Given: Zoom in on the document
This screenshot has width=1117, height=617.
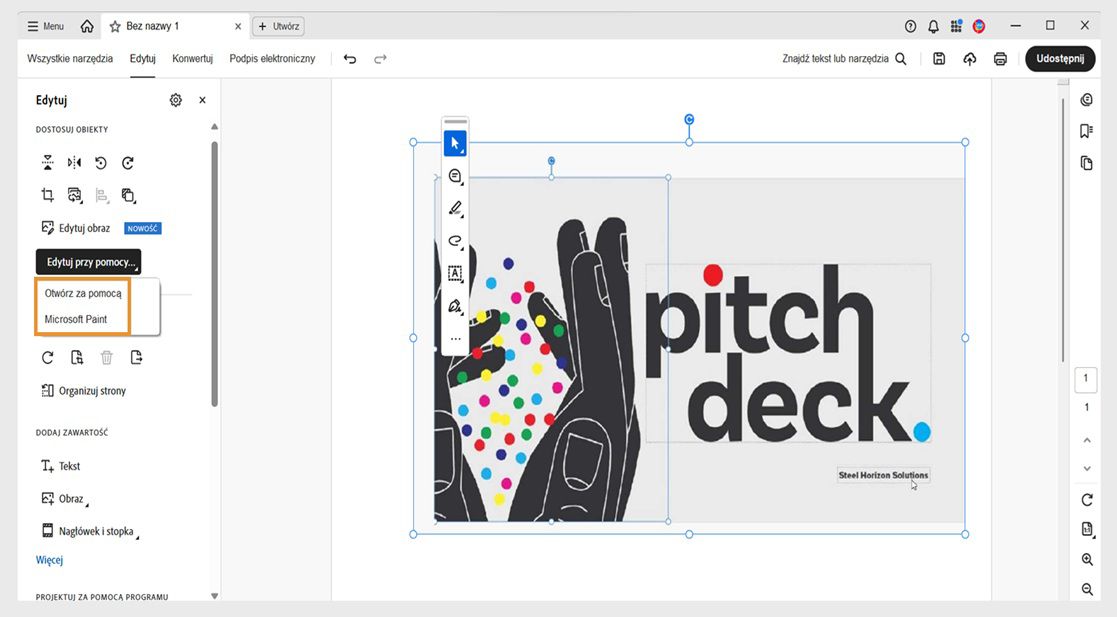Looking at the screenshot, I should coord(1087,559).
